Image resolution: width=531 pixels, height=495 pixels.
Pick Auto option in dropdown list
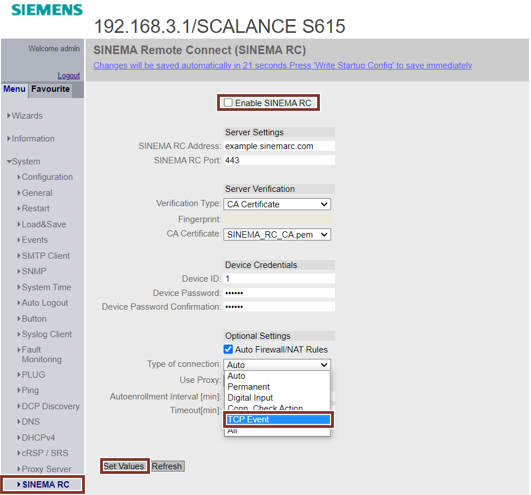[277, 376]
